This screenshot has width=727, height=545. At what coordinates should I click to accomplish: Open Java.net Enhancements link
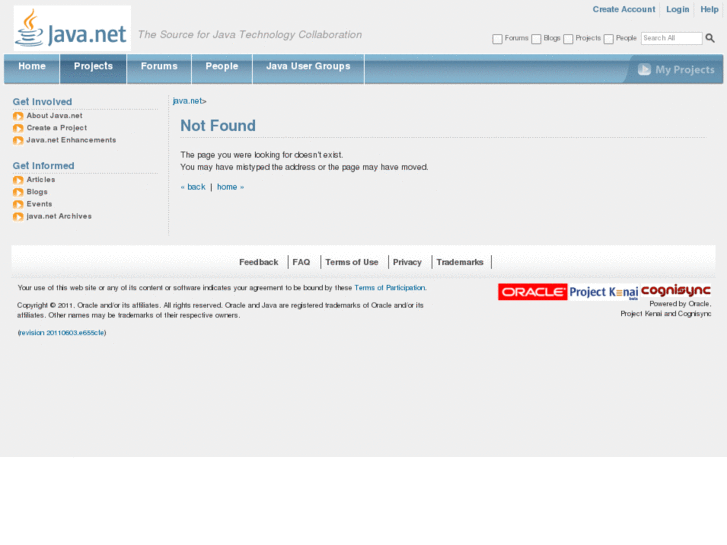tap(71, 140)
